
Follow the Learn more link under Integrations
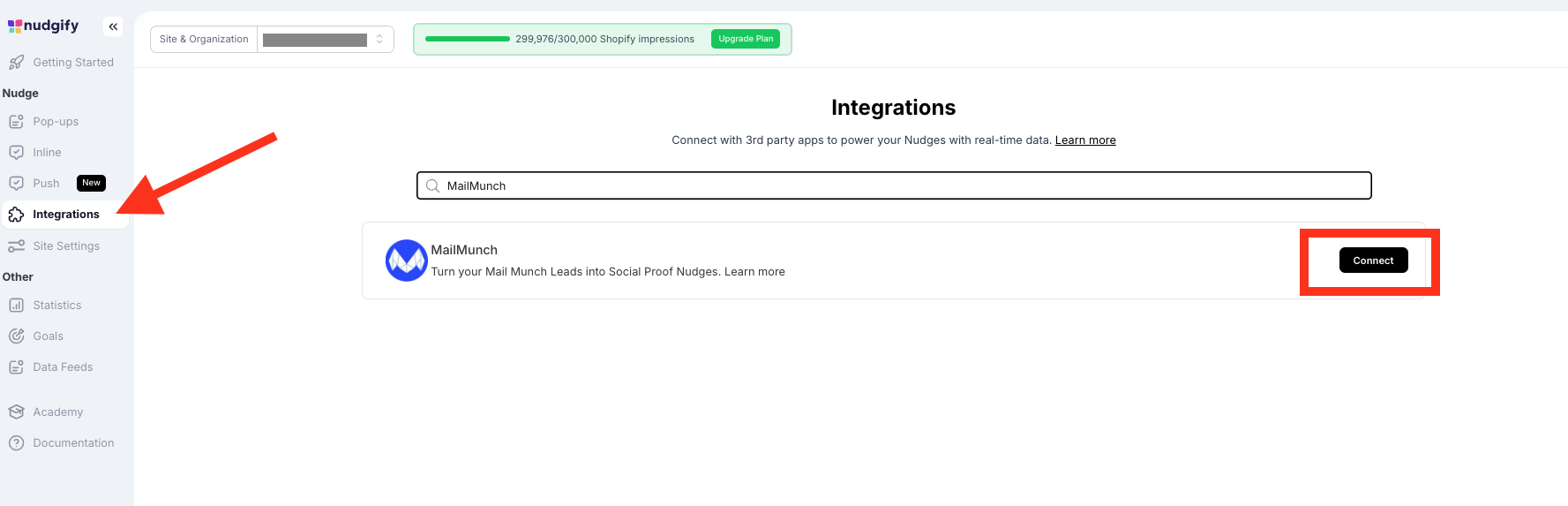tap(1085, 140)
